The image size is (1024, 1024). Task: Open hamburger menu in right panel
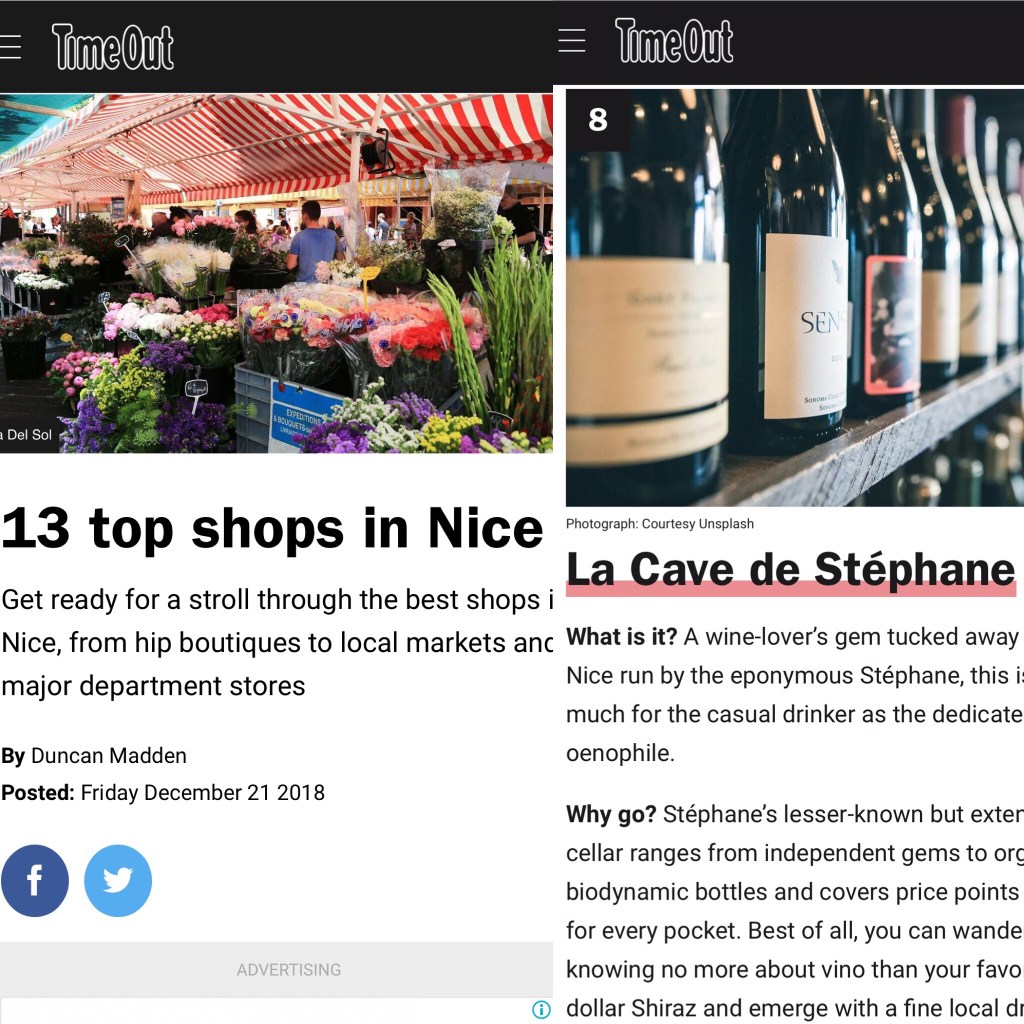(x=571, y=40)
